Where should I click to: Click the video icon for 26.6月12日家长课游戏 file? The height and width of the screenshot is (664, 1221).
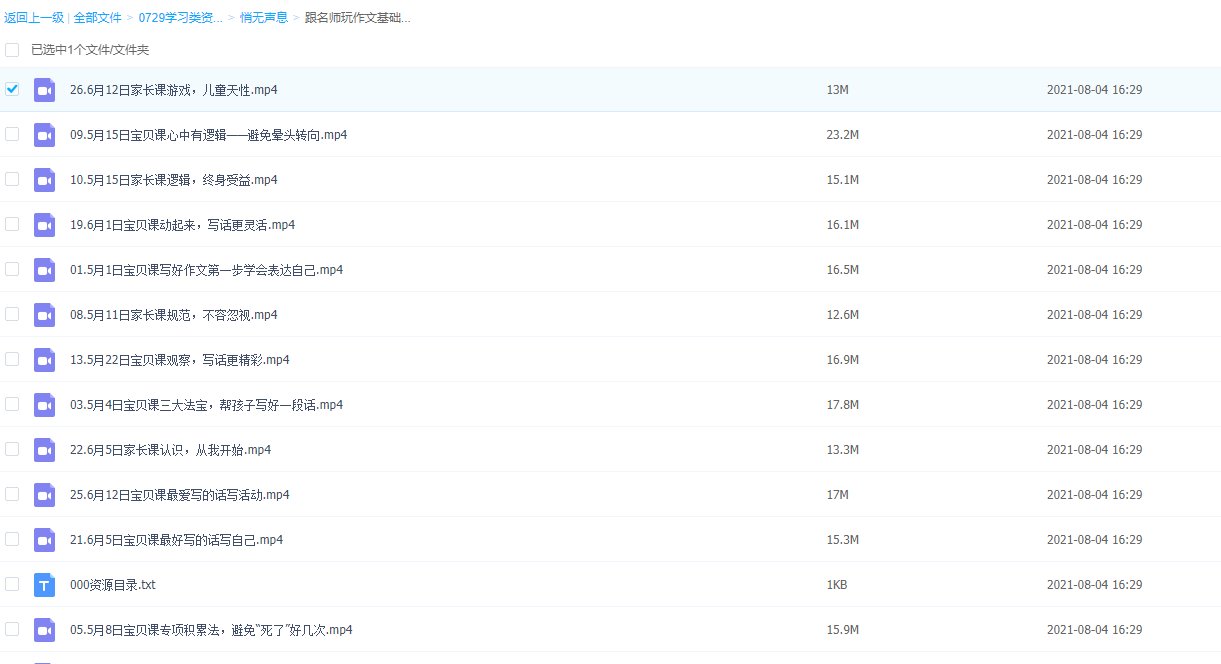click(x=44, y=90)
